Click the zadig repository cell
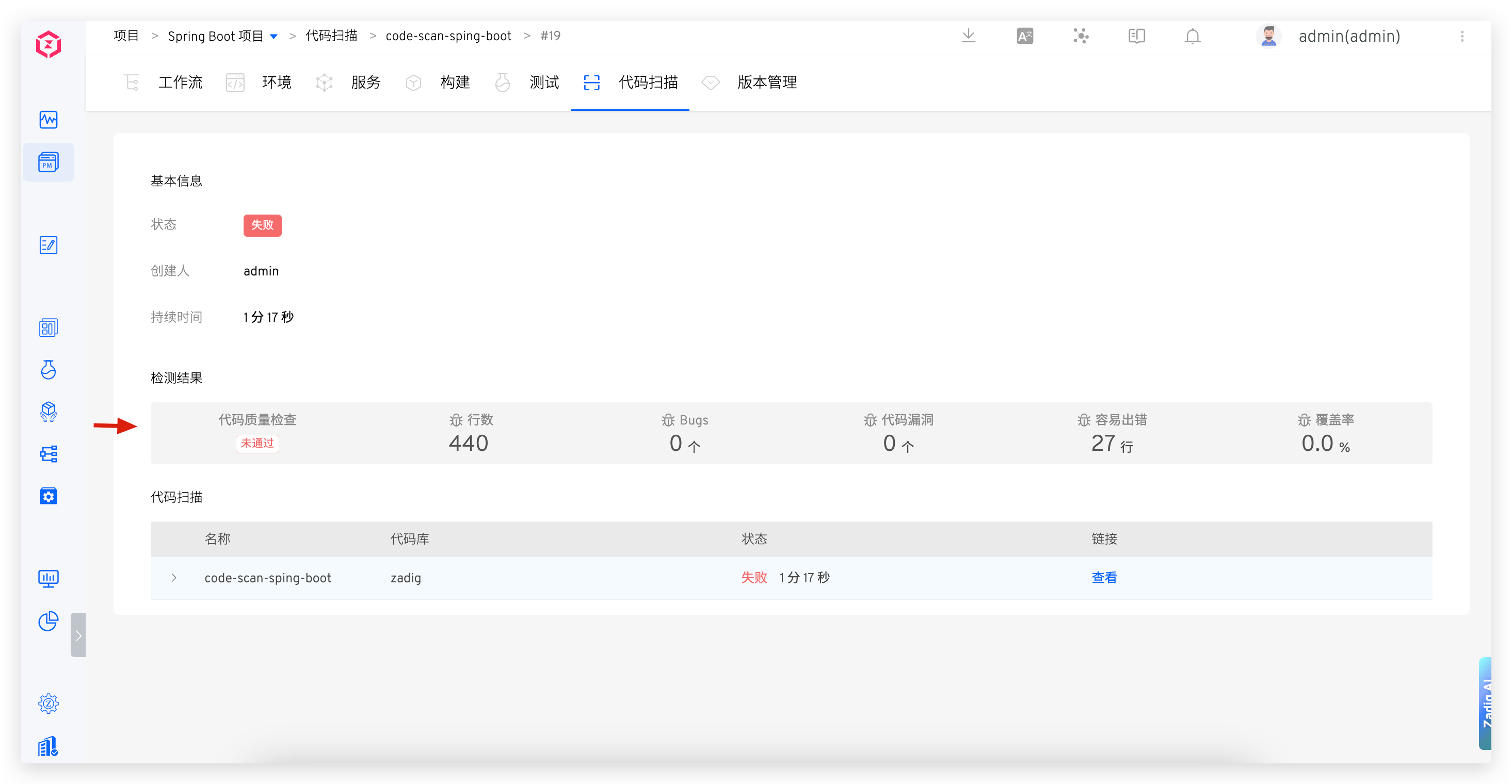Screen dimensions: 1512x784 [406, 578]
